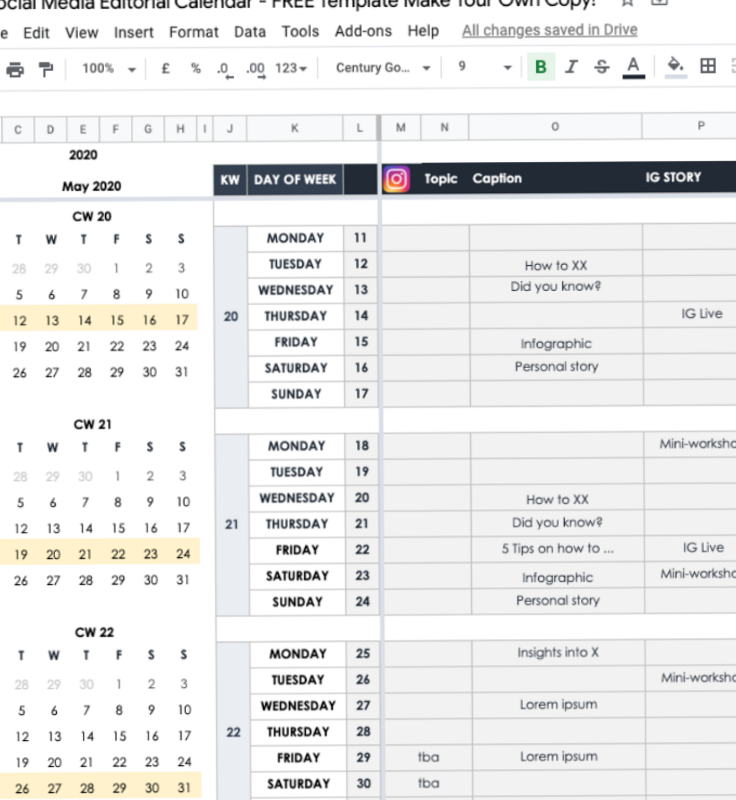Select the Paint format tool
The image size is (736, 800).
pos(46,69)
